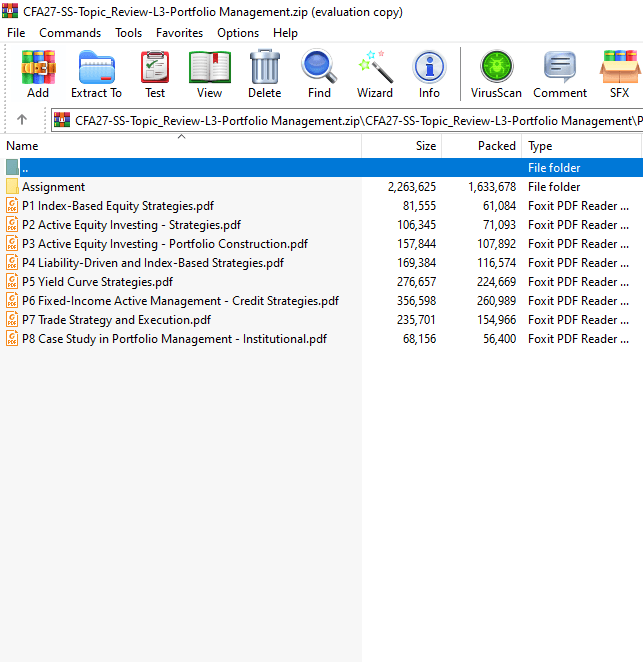Open the Commands menu
Image resolution: width=643 pixels, height=662 pixels.
tap(70, 33)
